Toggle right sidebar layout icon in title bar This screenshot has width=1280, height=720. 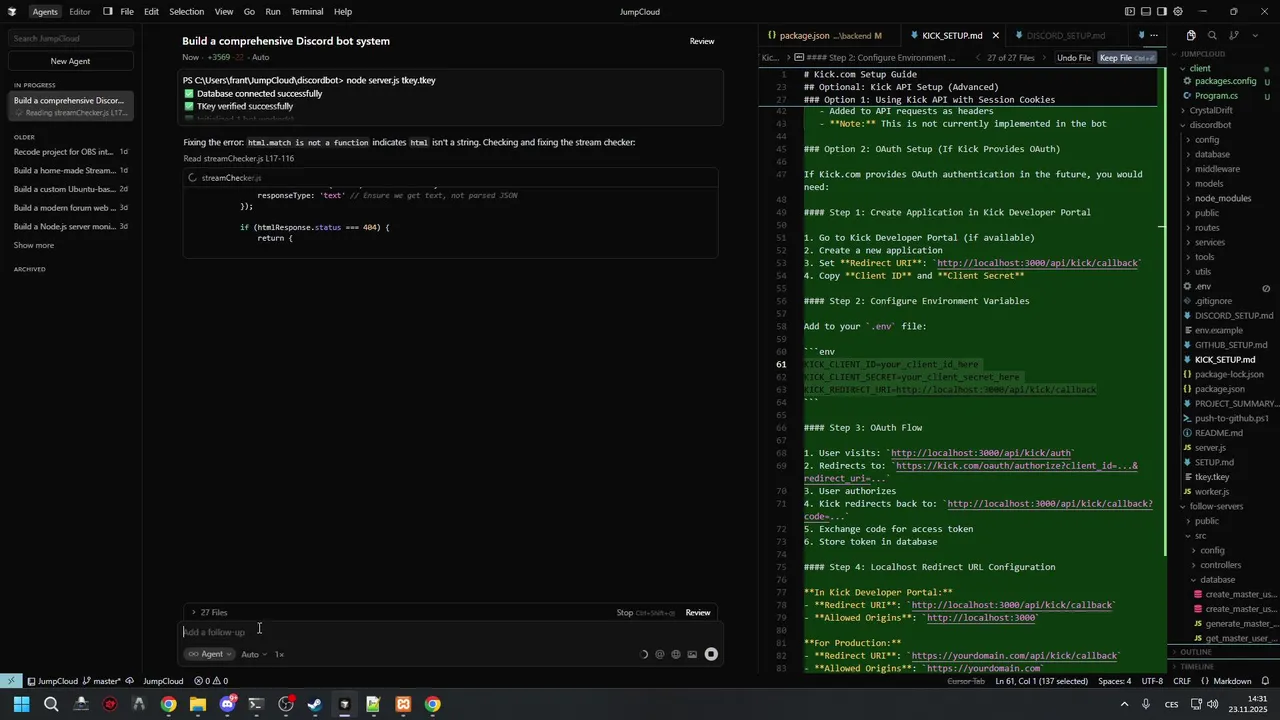[1161, 12]
